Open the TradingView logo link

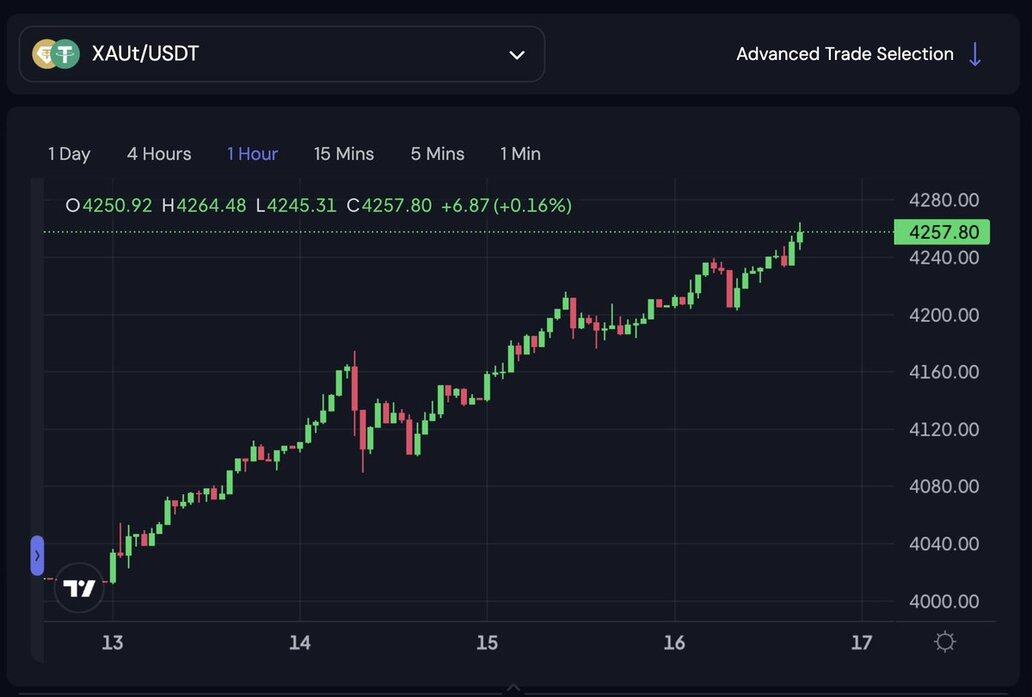coord(79,588)
